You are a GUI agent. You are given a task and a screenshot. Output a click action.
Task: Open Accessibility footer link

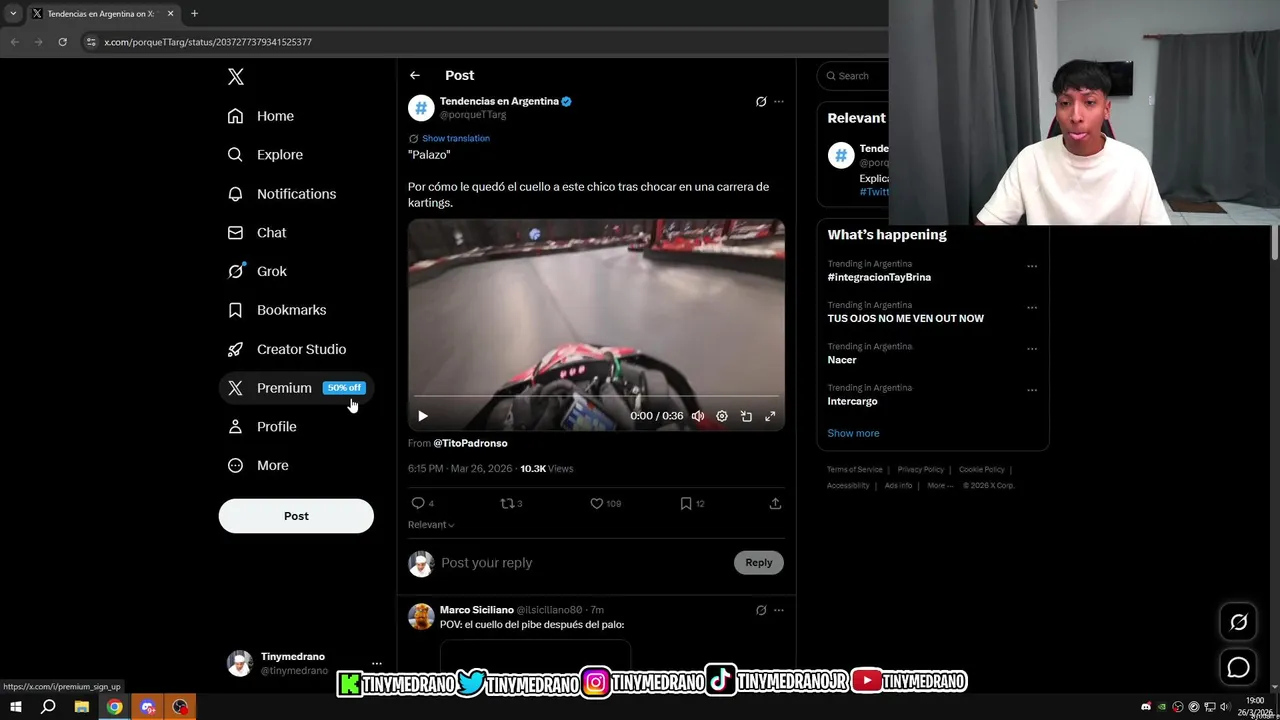click(x=848, y=486)
